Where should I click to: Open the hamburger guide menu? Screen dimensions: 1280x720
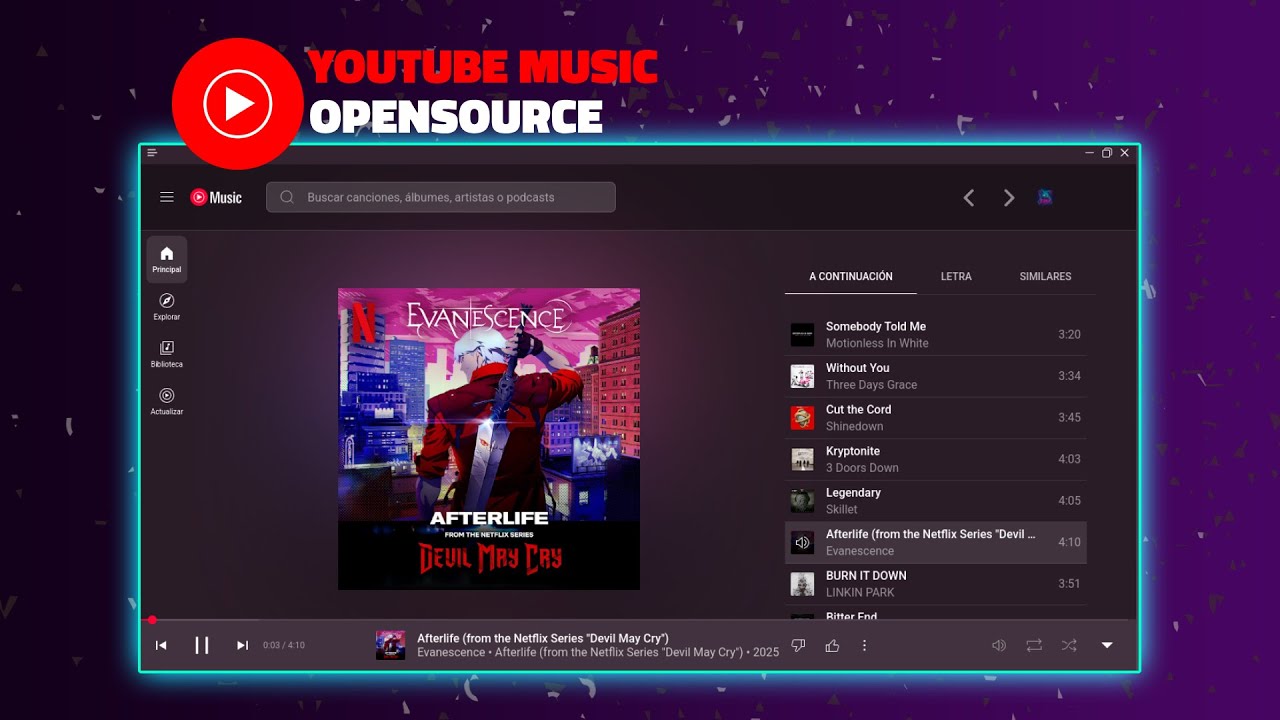tap(167, 197)
